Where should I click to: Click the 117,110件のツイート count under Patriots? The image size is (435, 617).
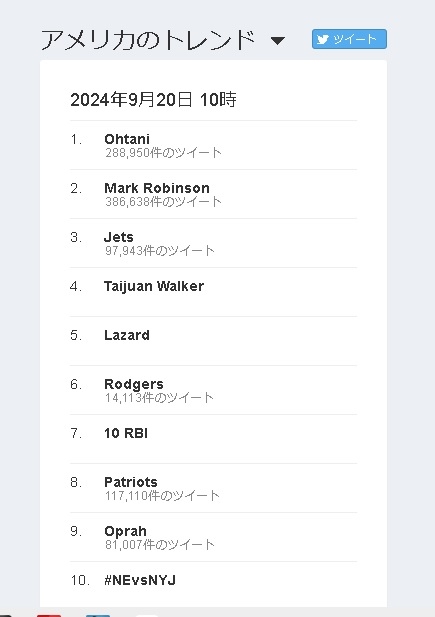pos(162,495)
